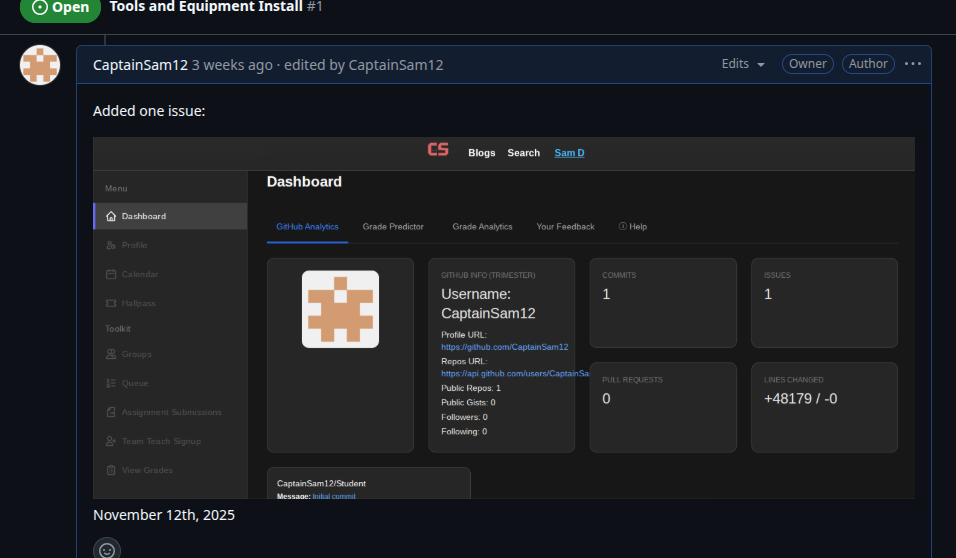The width and height of the screenshot is (956, 558).
Task: Open the Edits dropdown on the comment
Action: point(743,64)
